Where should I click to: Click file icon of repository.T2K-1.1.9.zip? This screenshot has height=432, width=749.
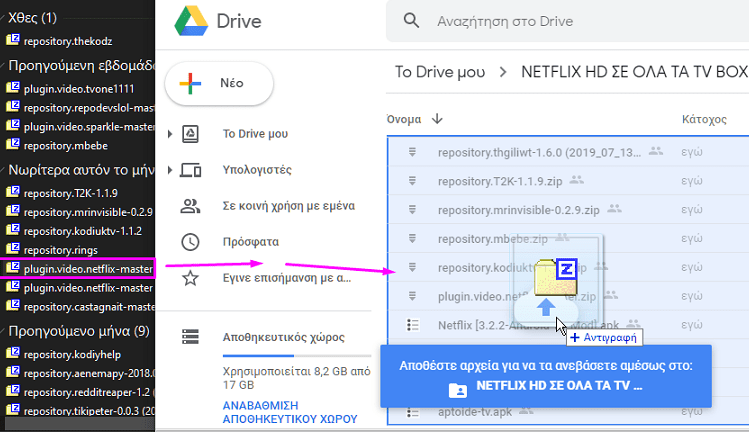[412, 181]
